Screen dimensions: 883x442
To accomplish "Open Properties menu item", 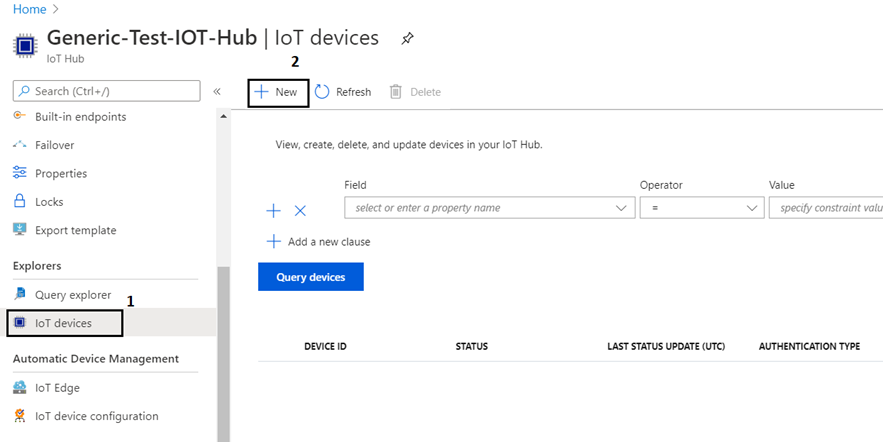I will click(x=61, y=173).
